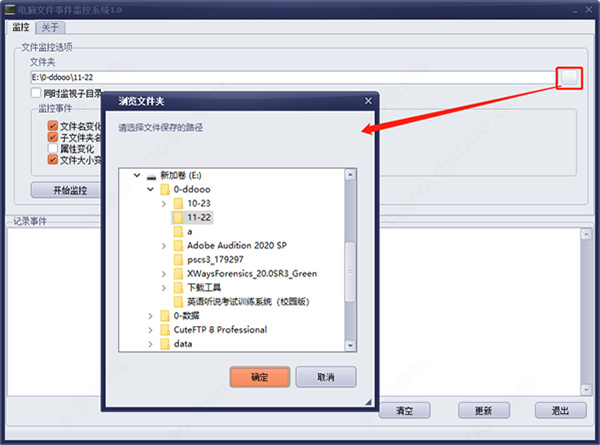Image resolution: width=600 pixels, height=445 pixels.
Task: Switch to the 监控 tab
Action: [21, 27]
